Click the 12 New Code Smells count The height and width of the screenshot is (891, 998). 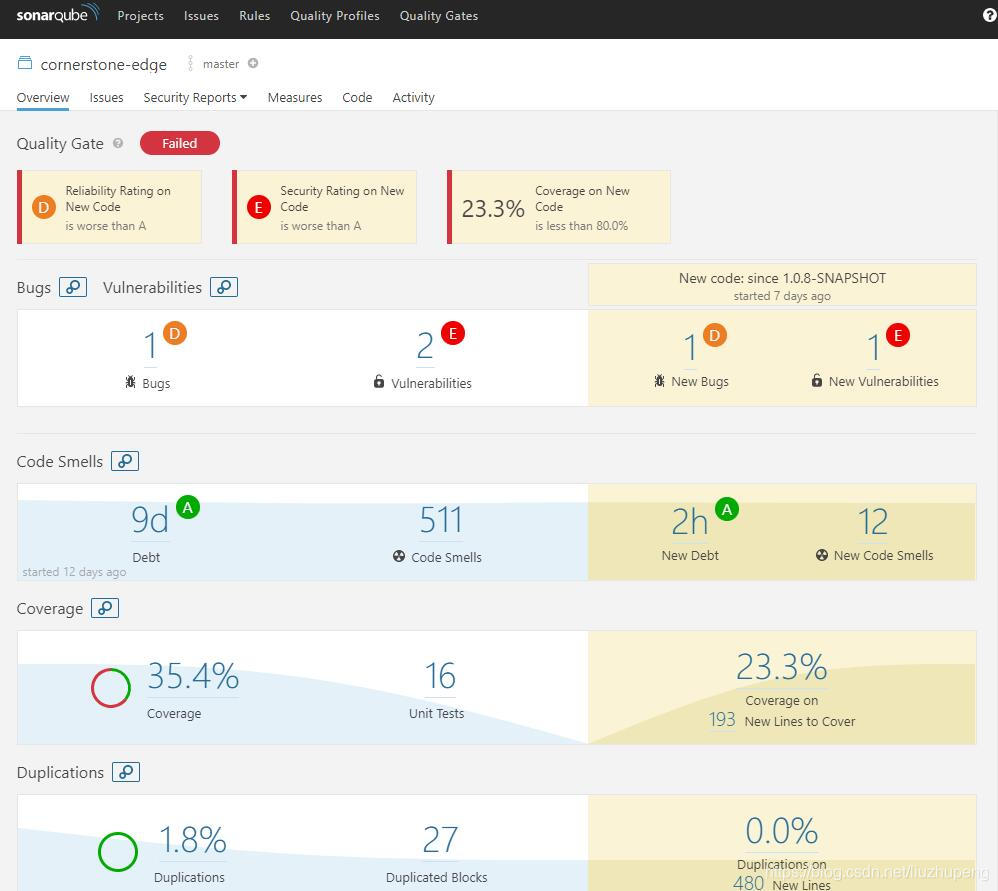[873, 522]
